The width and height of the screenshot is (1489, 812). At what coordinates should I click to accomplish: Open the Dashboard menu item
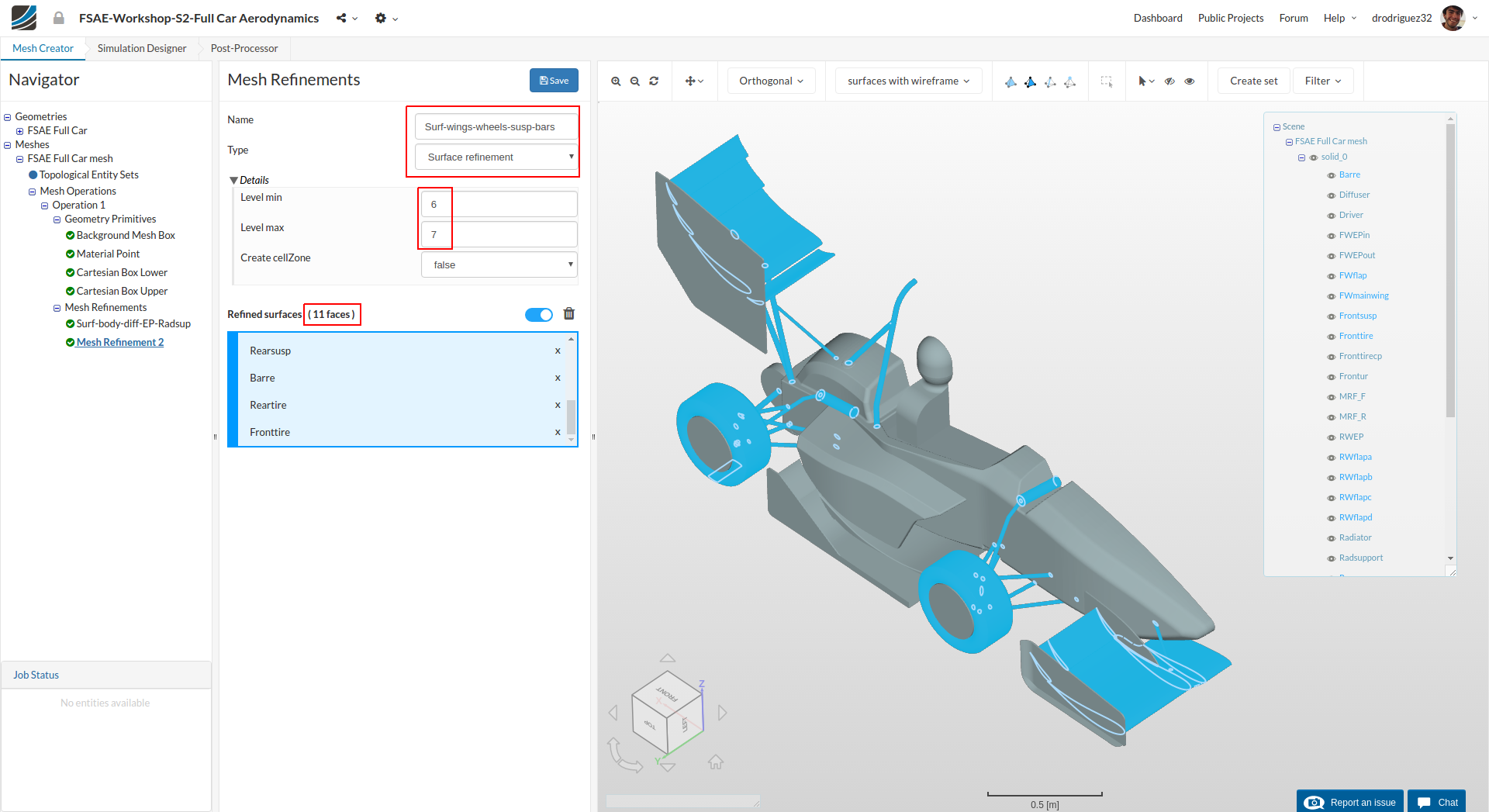[x=1158, y=18]
